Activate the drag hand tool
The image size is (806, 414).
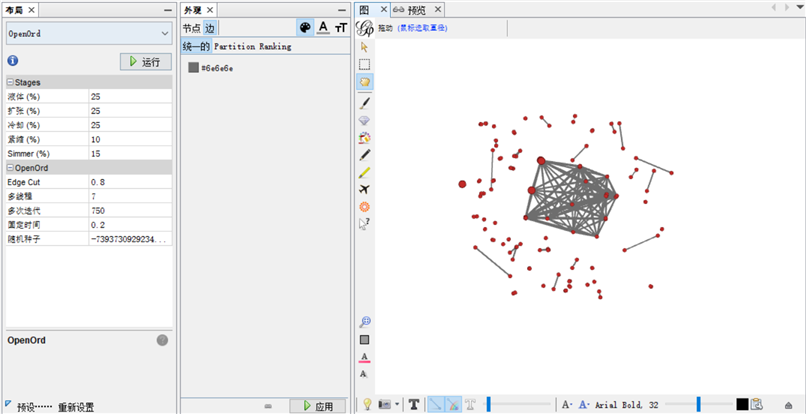tap(364, 82)
